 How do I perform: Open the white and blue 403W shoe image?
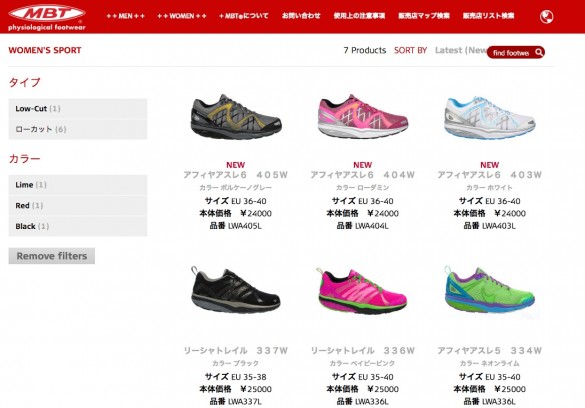(x=489, y=117)
